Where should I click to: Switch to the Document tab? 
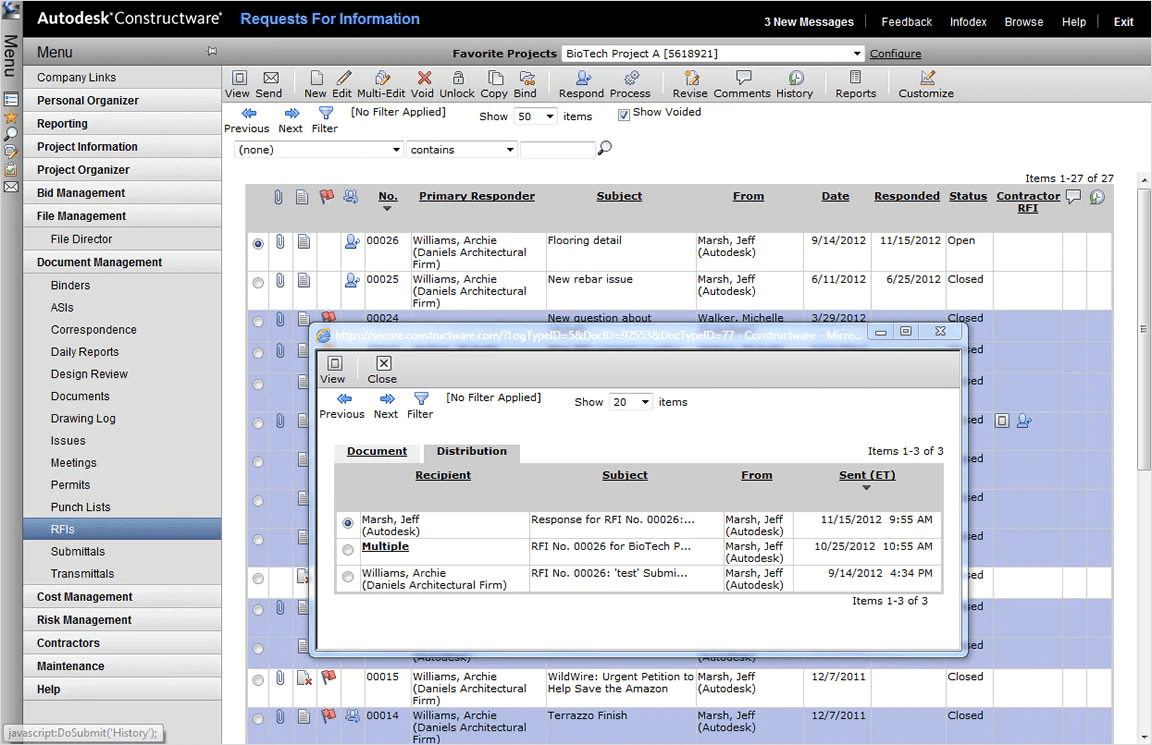pos(377,451)
